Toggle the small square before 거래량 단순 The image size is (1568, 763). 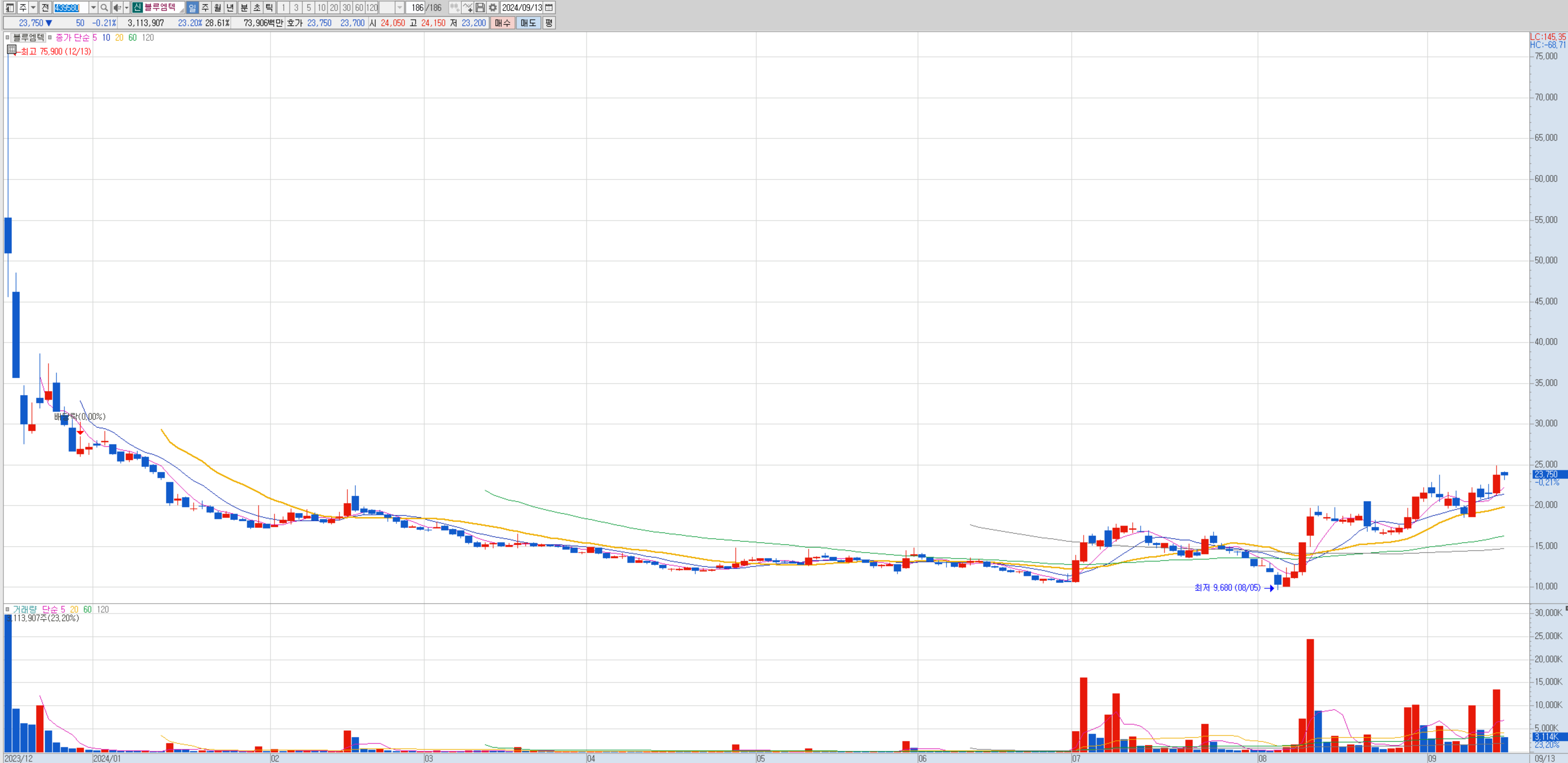(x=8, y=609)
